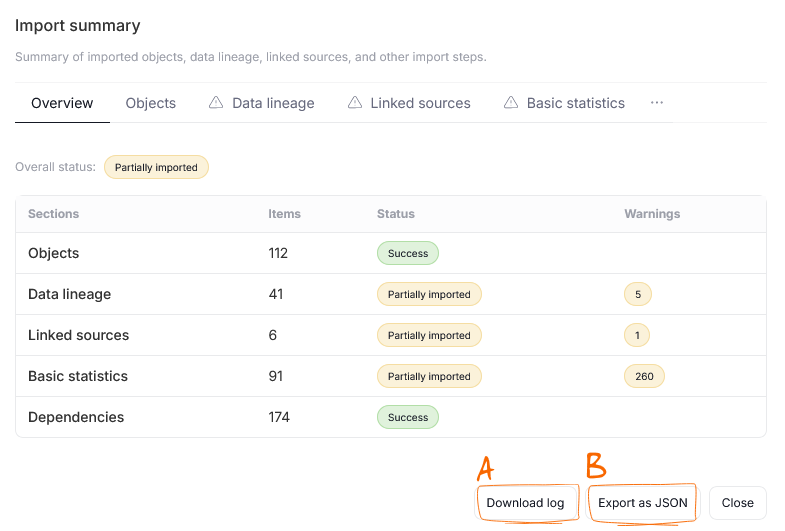Viewport: 785px width, 531px height.
Task: Click the warning icon on Basic statistics tab
Action: tap(511, 103)
